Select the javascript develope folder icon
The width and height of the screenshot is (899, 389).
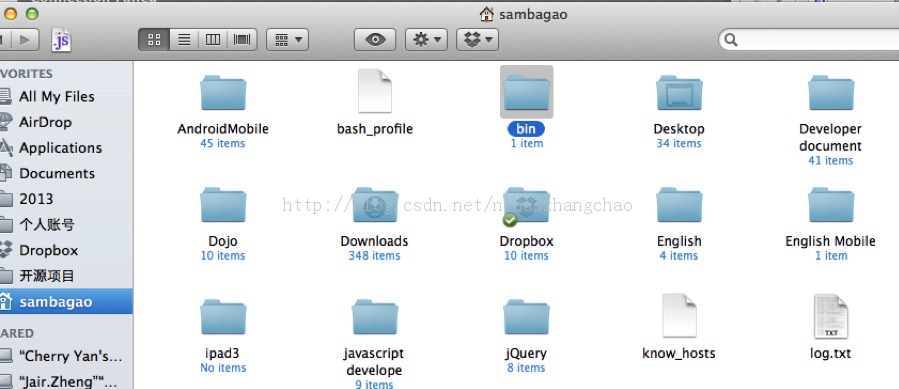coord(375,317)
